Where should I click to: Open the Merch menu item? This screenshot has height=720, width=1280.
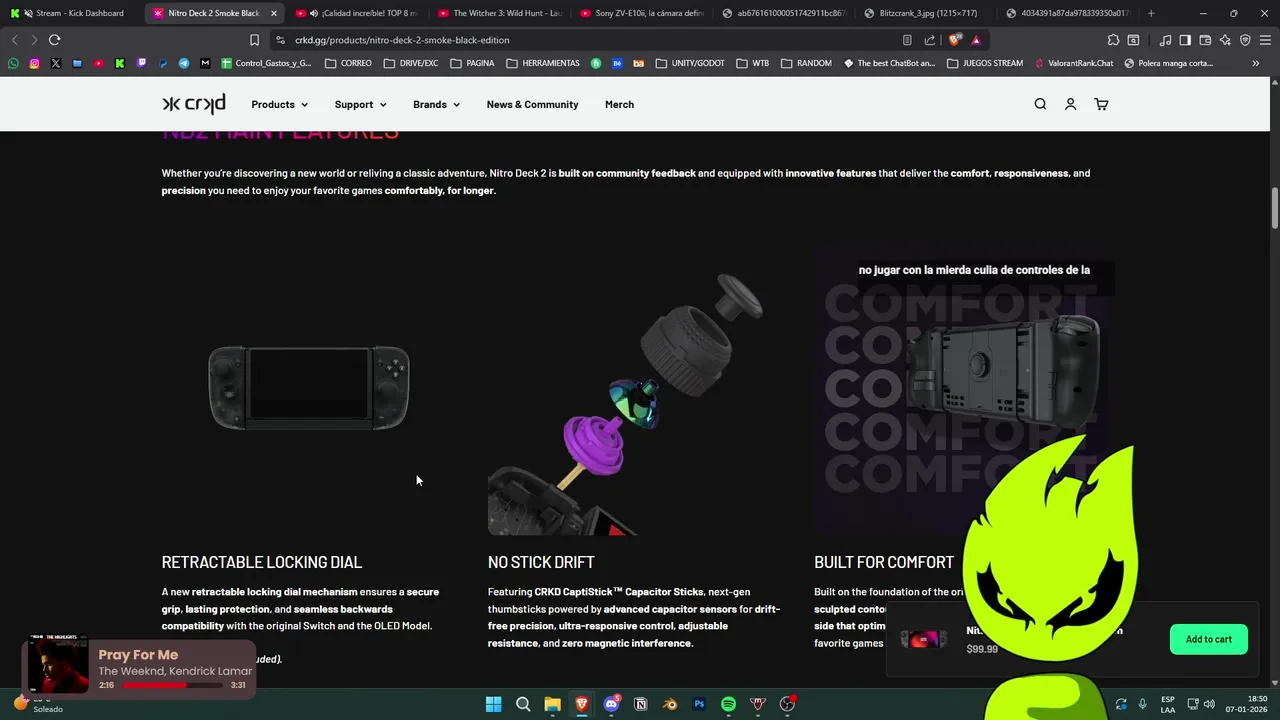coord(619,104)
